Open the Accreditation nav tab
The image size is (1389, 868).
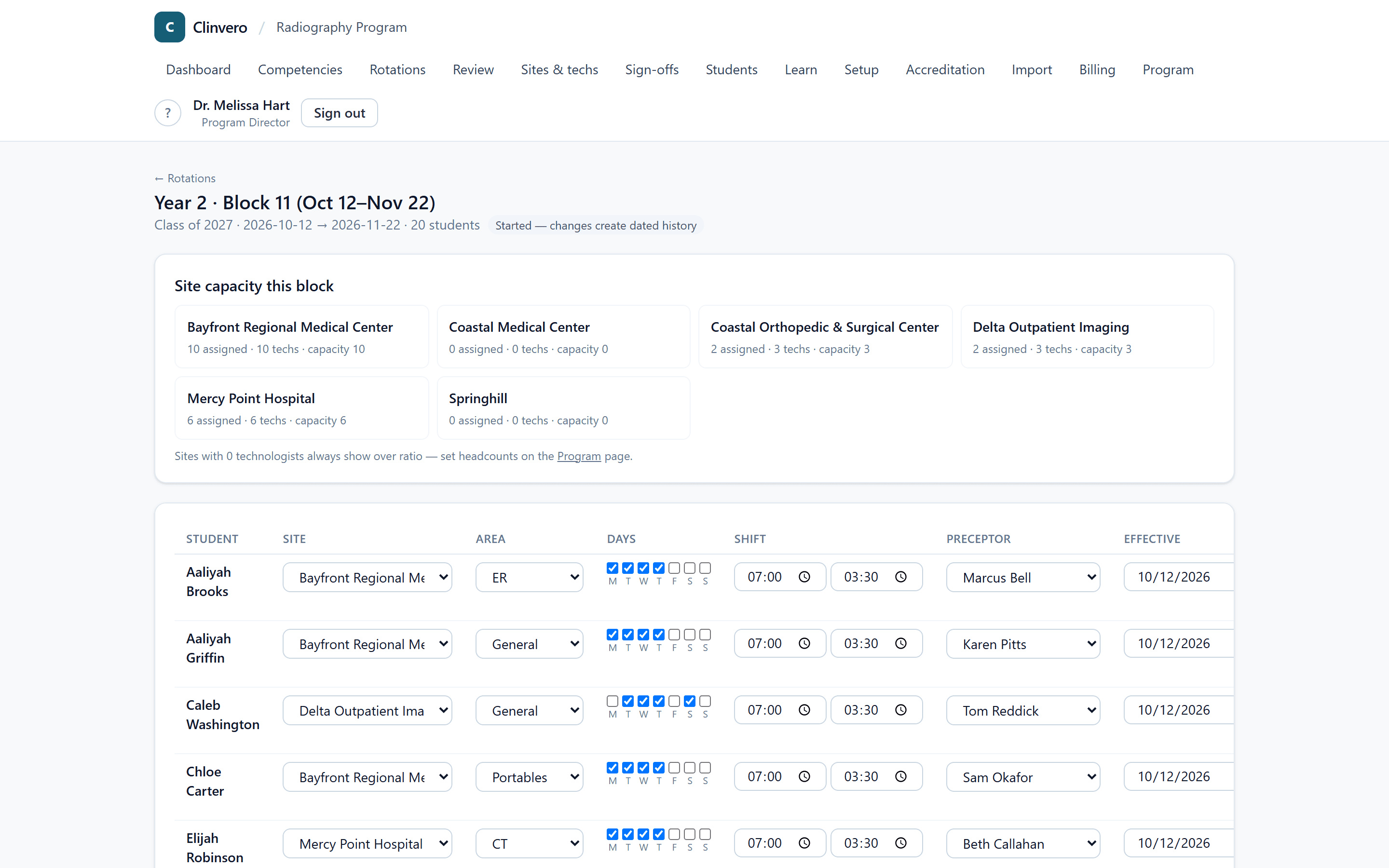tap(945, 69)
